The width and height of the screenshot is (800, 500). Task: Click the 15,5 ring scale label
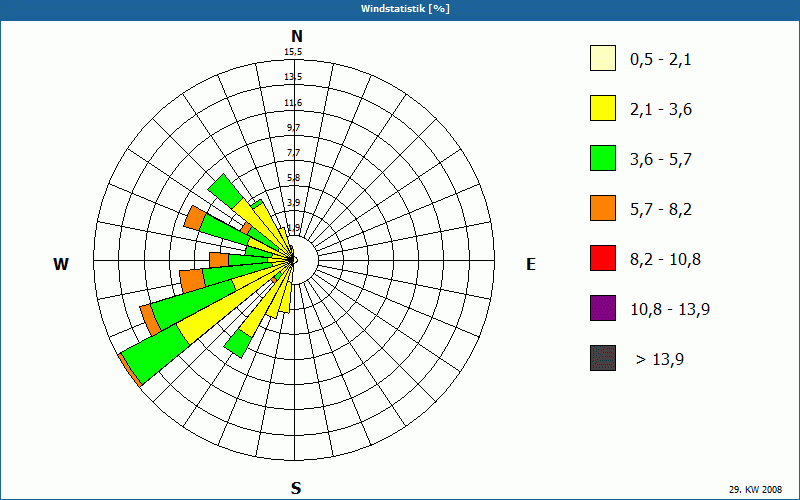point(293,52)
